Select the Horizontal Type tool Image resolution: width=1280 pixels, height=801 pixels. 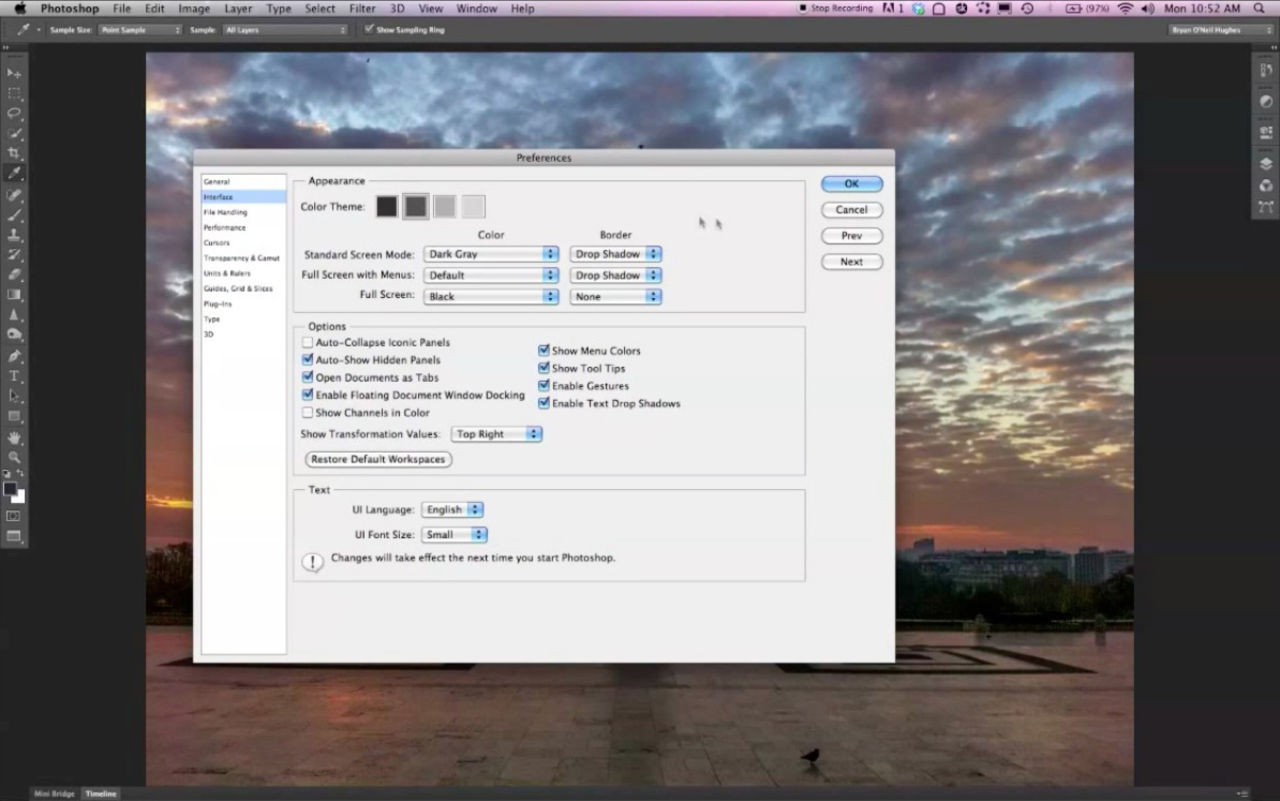coord(14,376)
